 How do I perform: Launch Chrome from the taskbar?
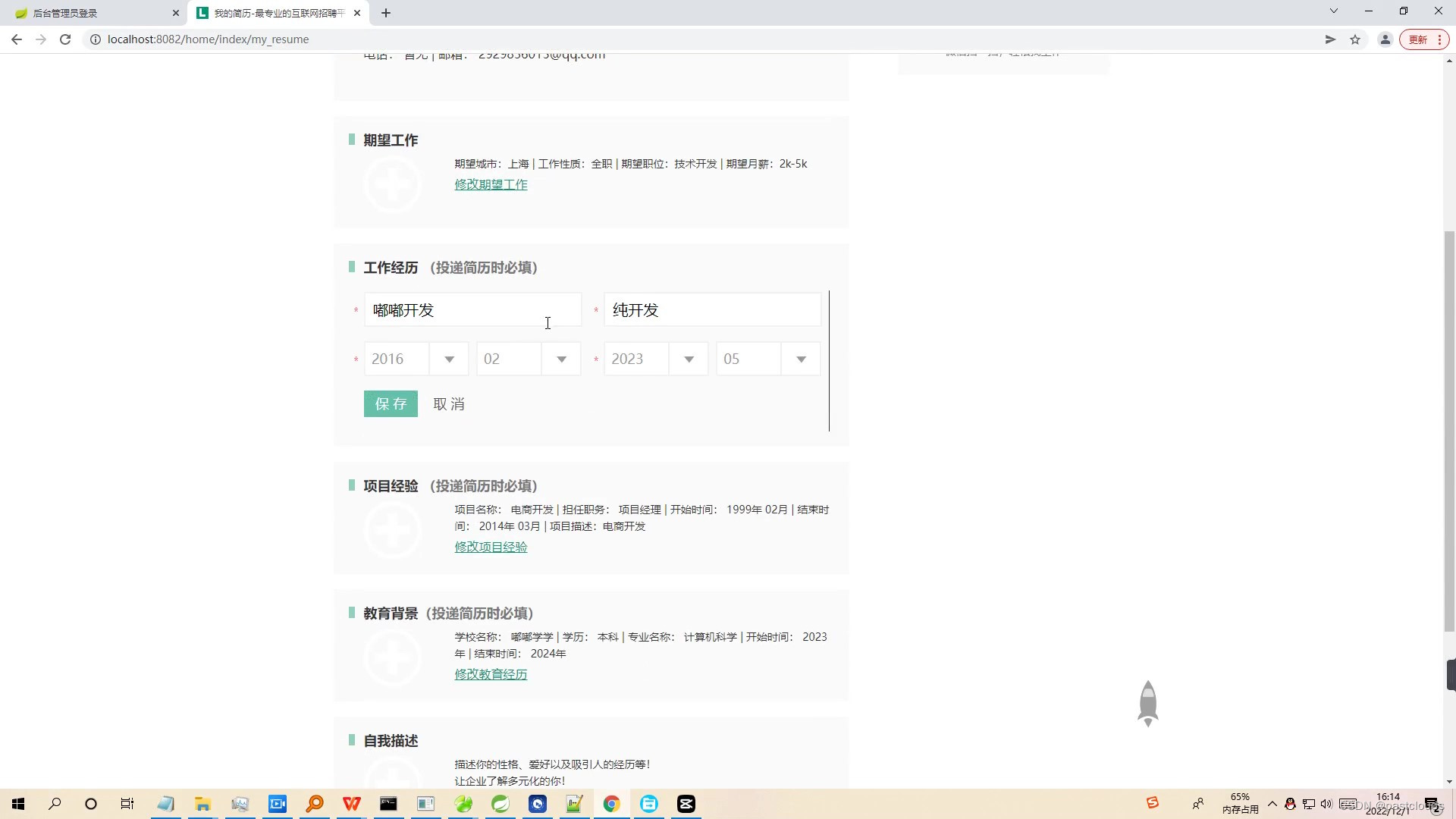point(611,803)
